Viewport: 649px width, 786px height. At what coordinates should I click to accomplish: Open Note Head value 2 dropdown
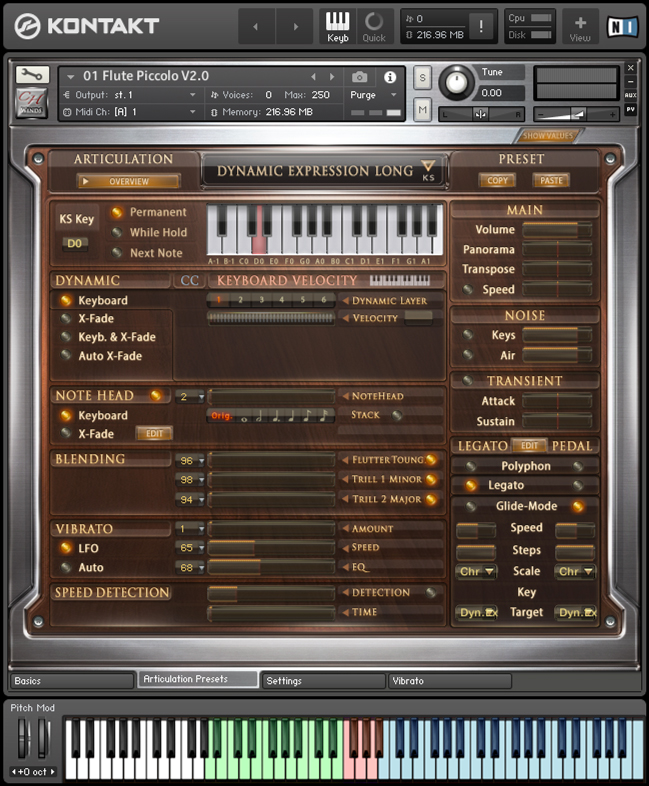[x=190, y=397]
